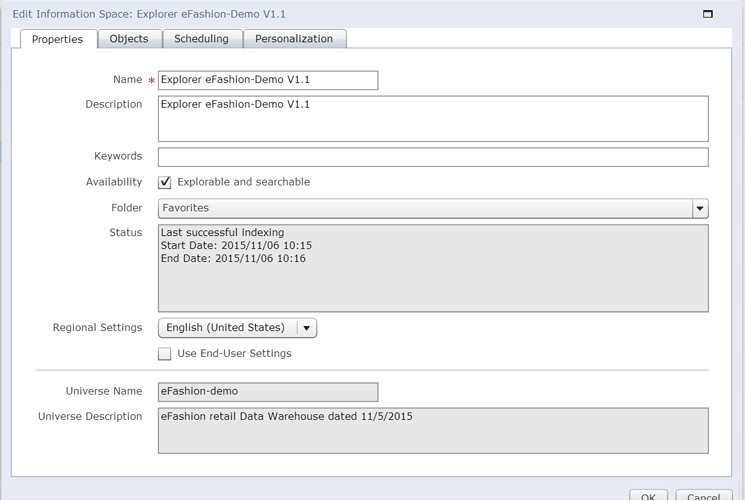Viewport: 745px width, 501px height.
Task: Click the Universe Description field
Action: point(433,430)
